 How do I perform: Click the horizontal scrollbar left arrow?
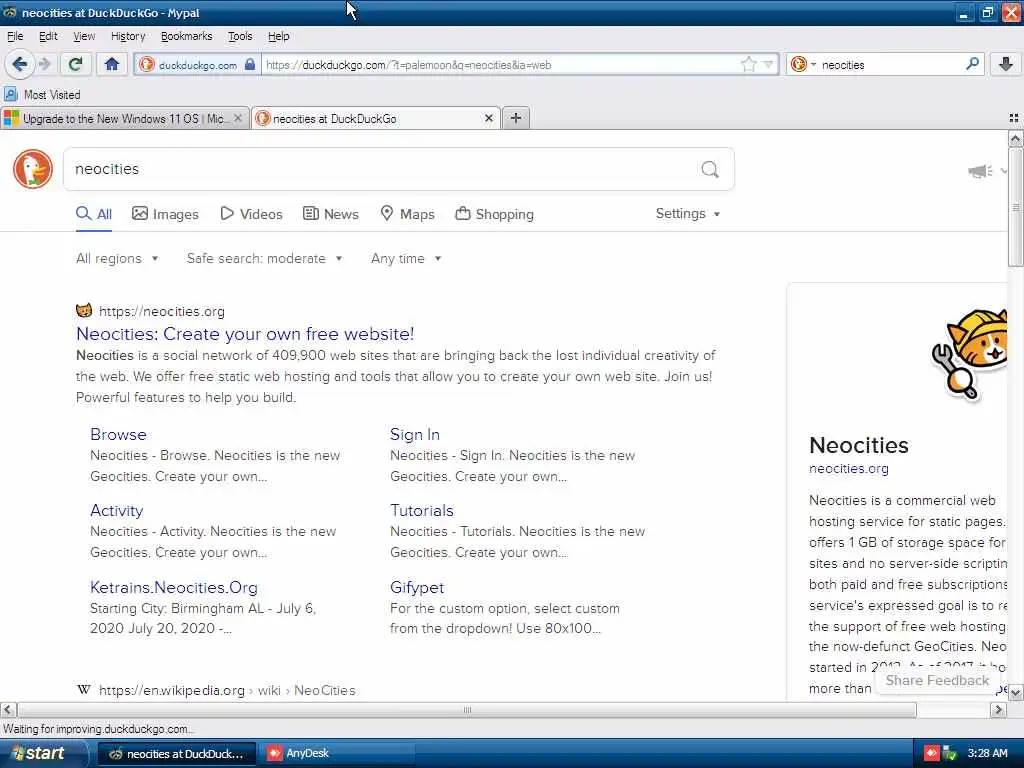click(x=8, y=709)
